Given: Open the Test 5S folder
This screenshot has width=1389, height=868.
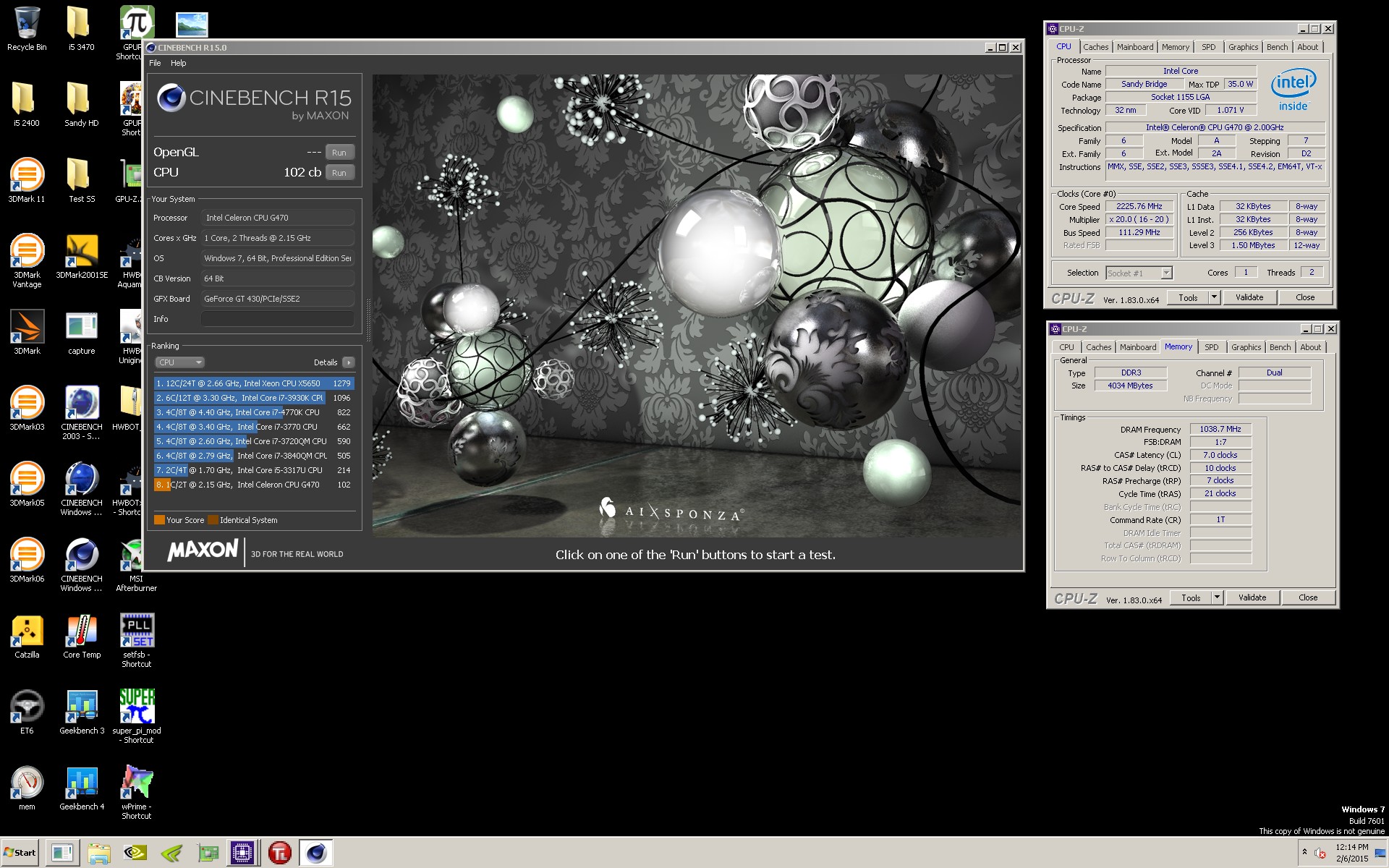Looking at the screenshot, I should (81, 181).
